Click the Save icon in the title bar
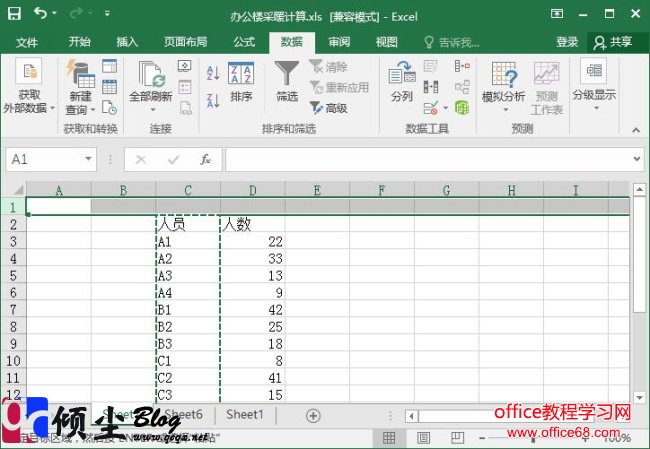 click(14, 14)
